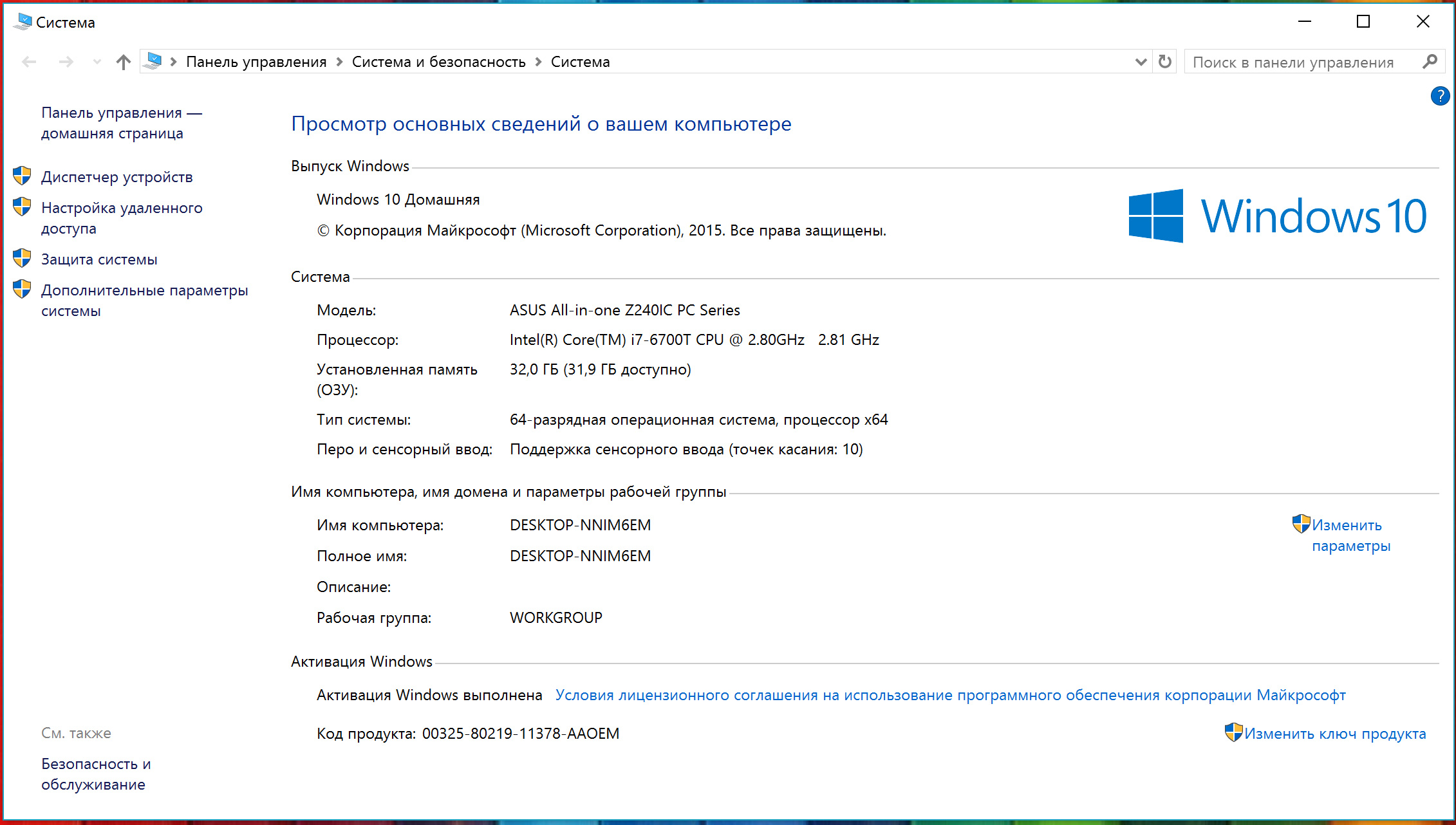1456x825 pixels.
Task: Expand the address bar history dropdown
Action: click(1141, 62)
